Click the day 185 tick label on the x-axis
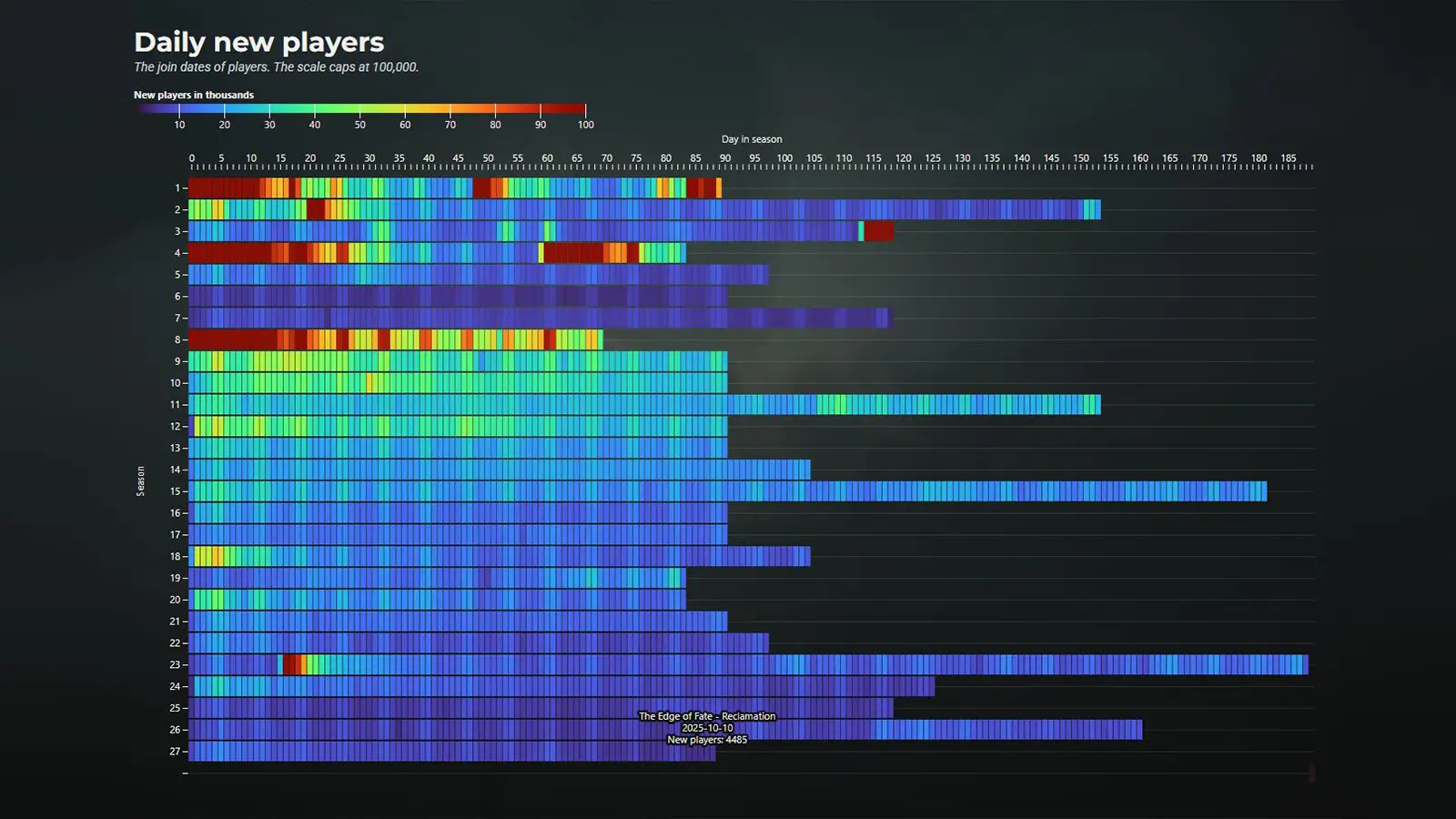 (x=1288, y=158)
